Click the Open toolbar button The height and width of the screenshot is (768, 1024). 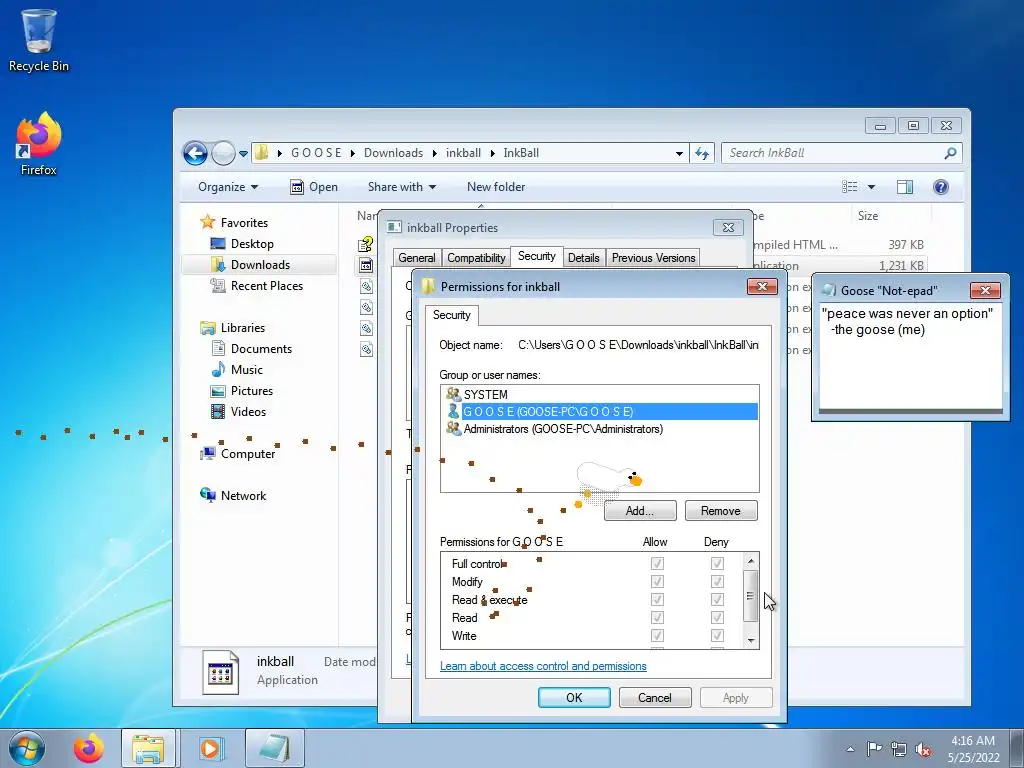point(314,187)
